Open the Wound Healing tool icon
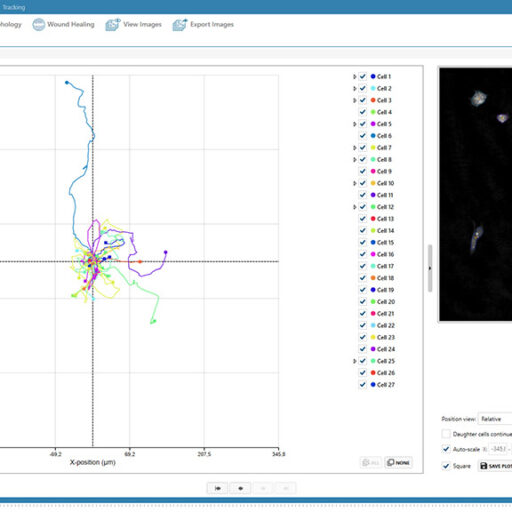 pos(39,25)
